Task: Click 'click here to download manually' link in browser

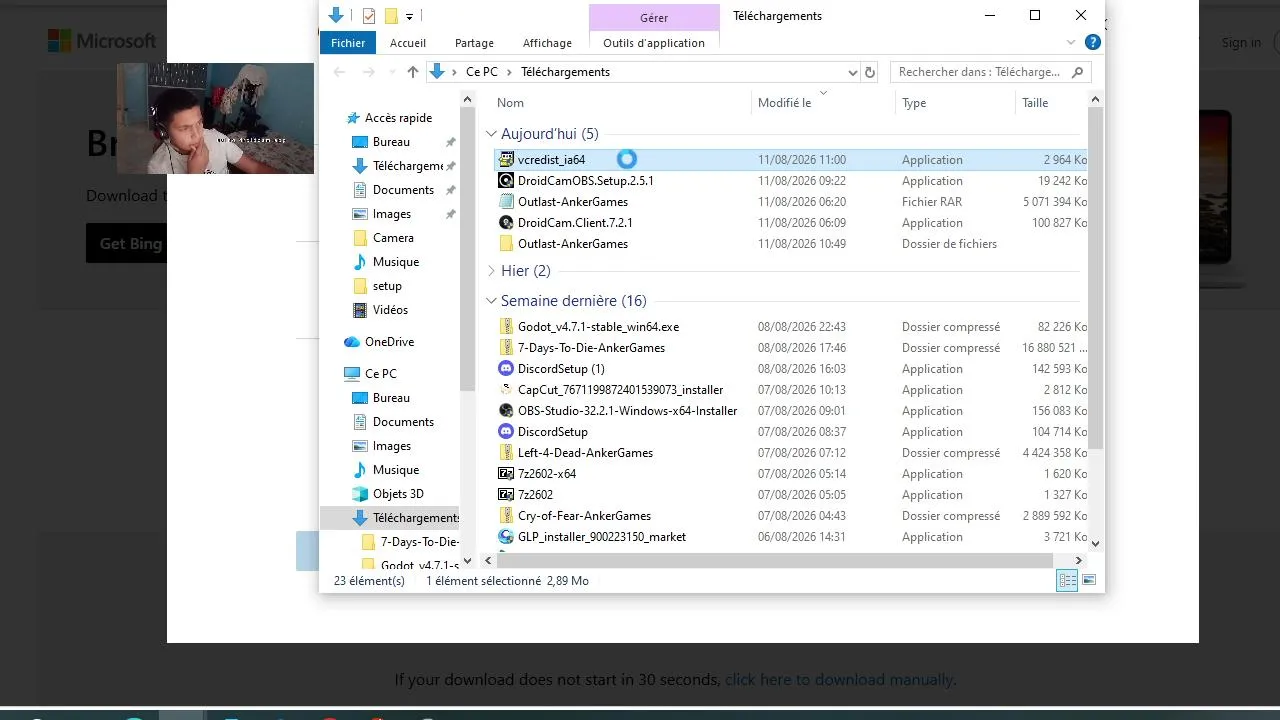Action: [839, 680]
